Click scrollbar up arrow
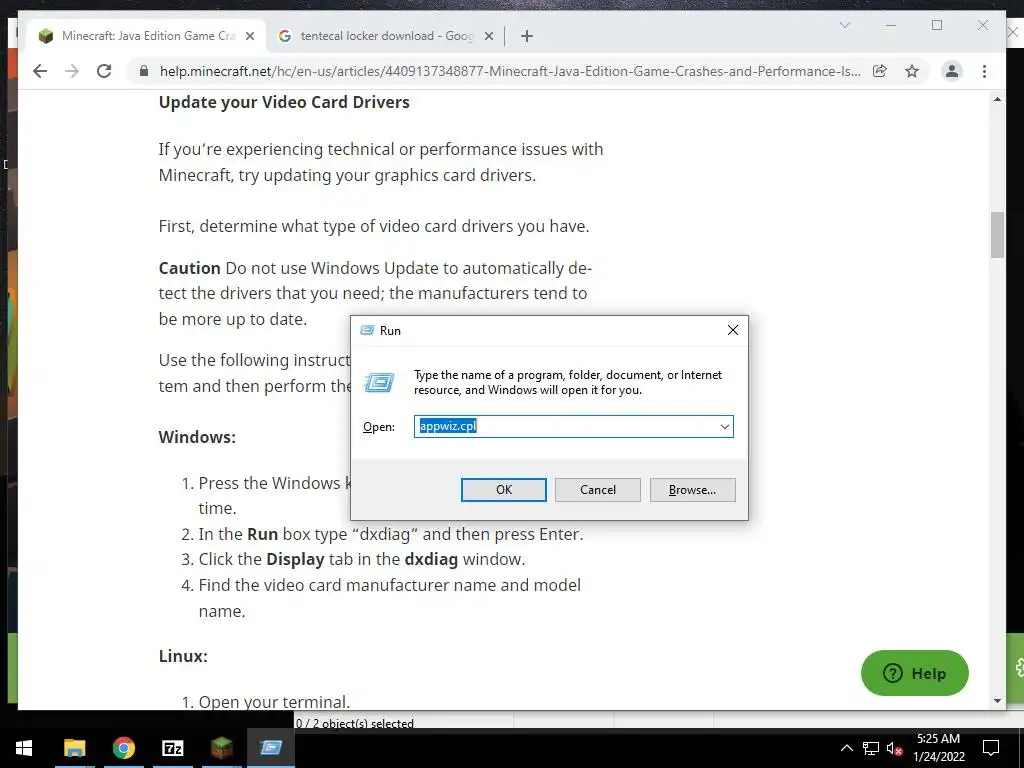 (x=997, y=99)
